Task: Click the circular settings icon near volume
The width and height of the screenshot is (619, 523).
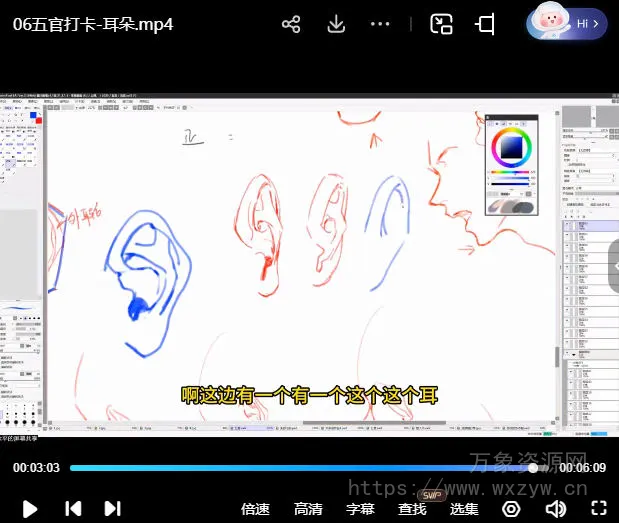Action: (511, 509)
